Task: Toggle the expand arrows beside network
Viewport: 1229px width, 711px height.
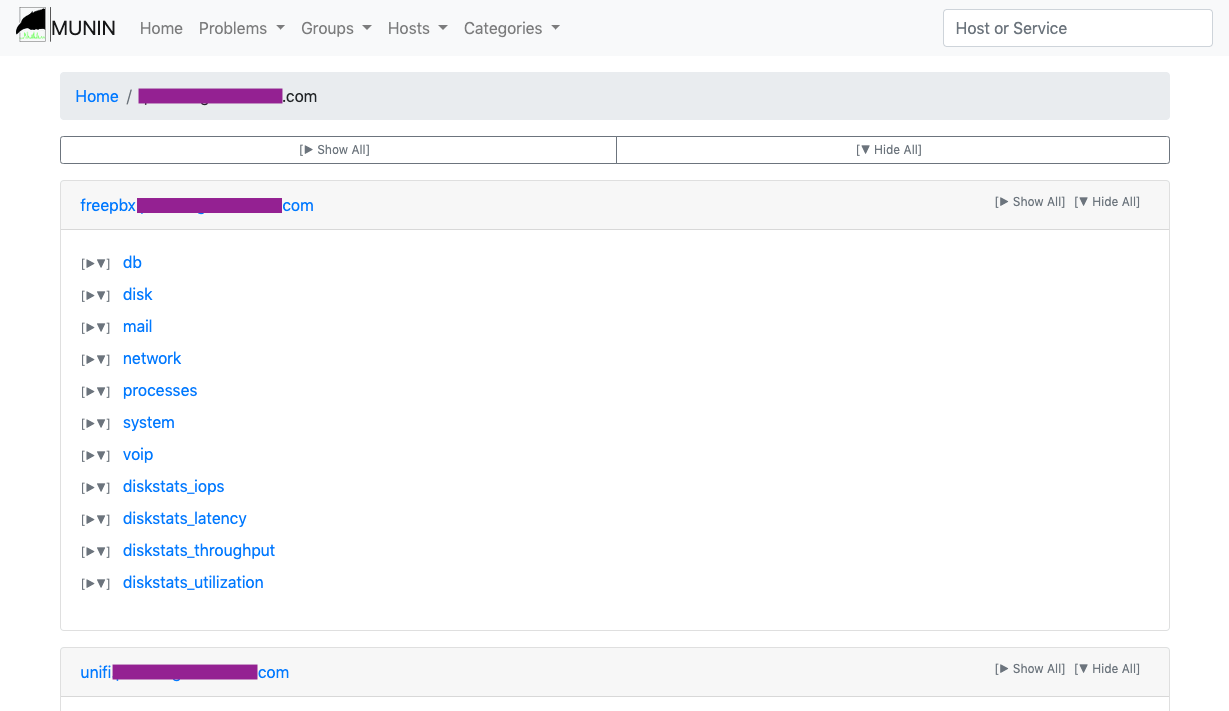Action: pyautogui.click(x=96, y=360)
